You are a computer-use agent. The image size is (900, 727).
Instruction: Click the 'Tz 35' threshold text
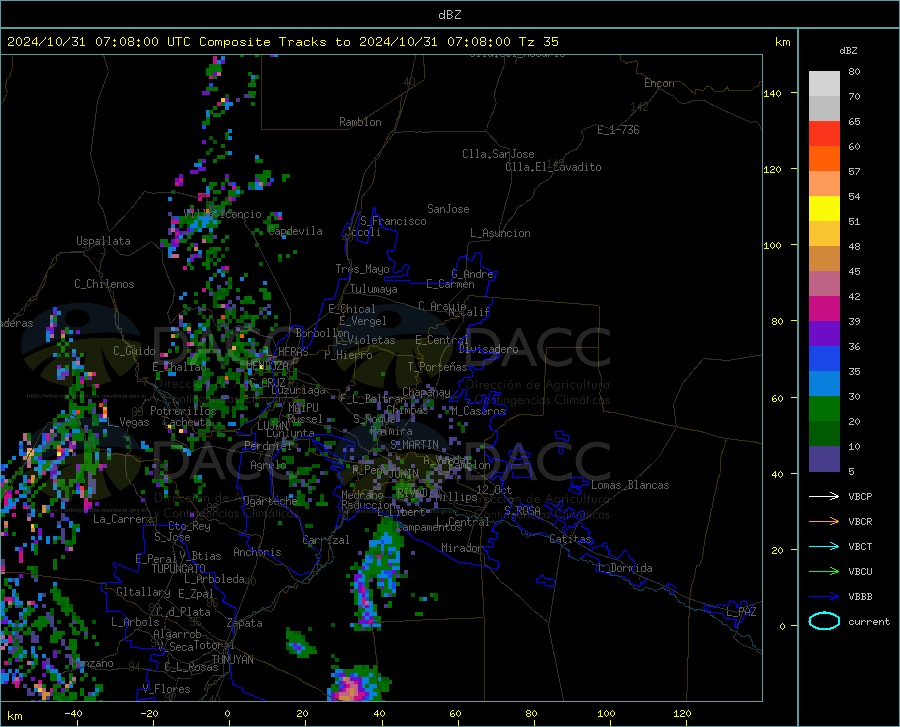pyautogui.click(x=538, y=42)
